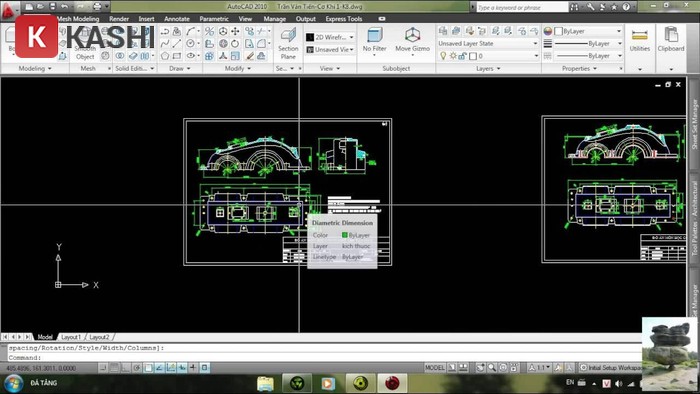Toggle layer on/off lightbulb icon

coord(443,56)
